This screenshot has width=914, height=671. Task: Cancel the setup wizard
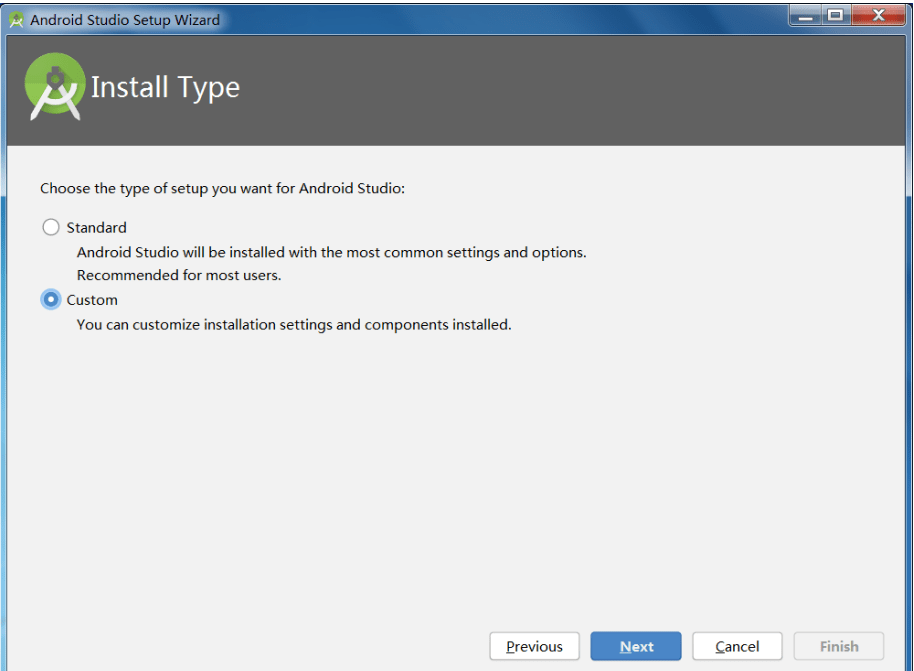coord(737,646)
